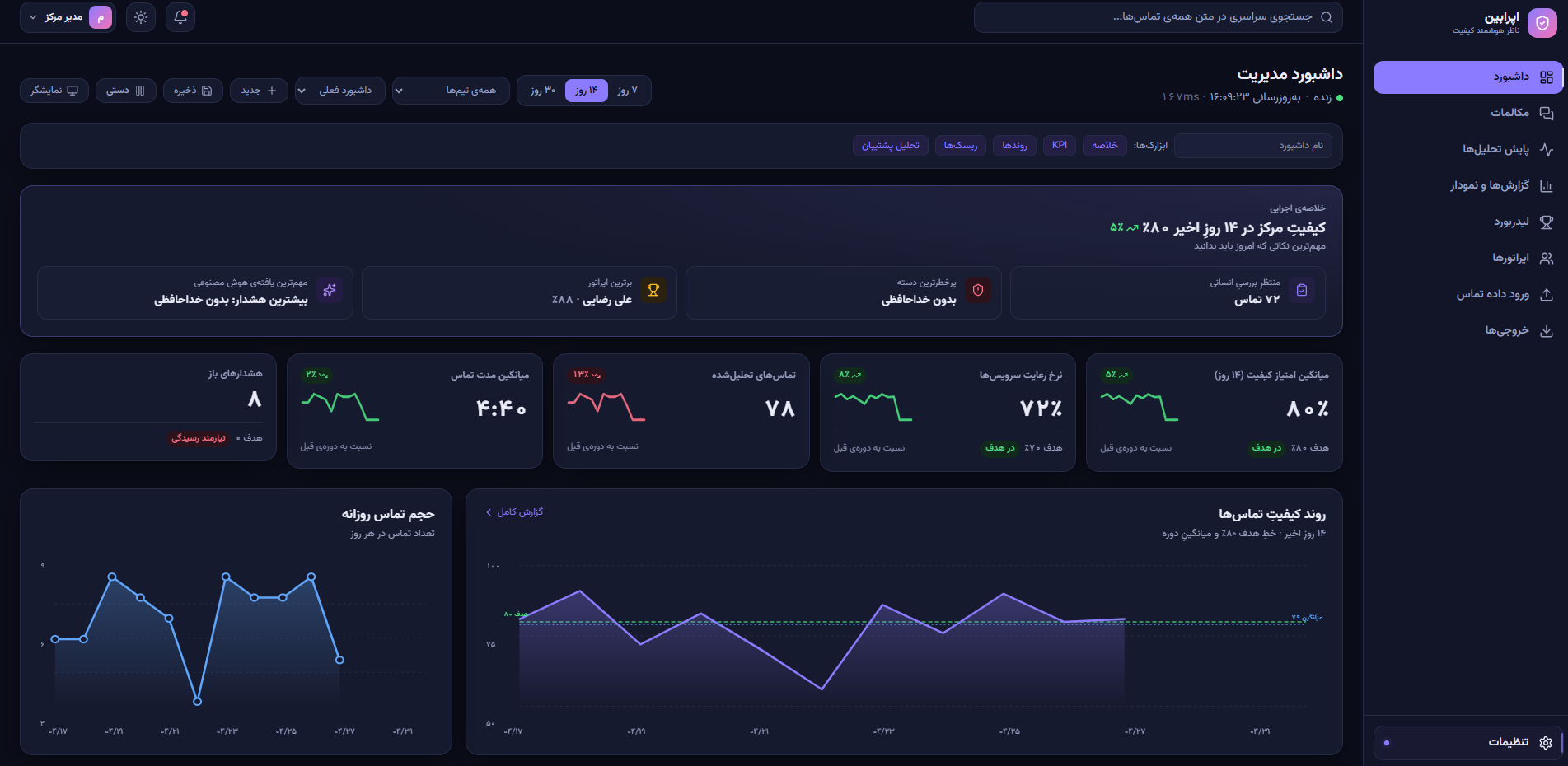Click the ذخیره save button
The image size is (1568, 766).
point(193,91)
